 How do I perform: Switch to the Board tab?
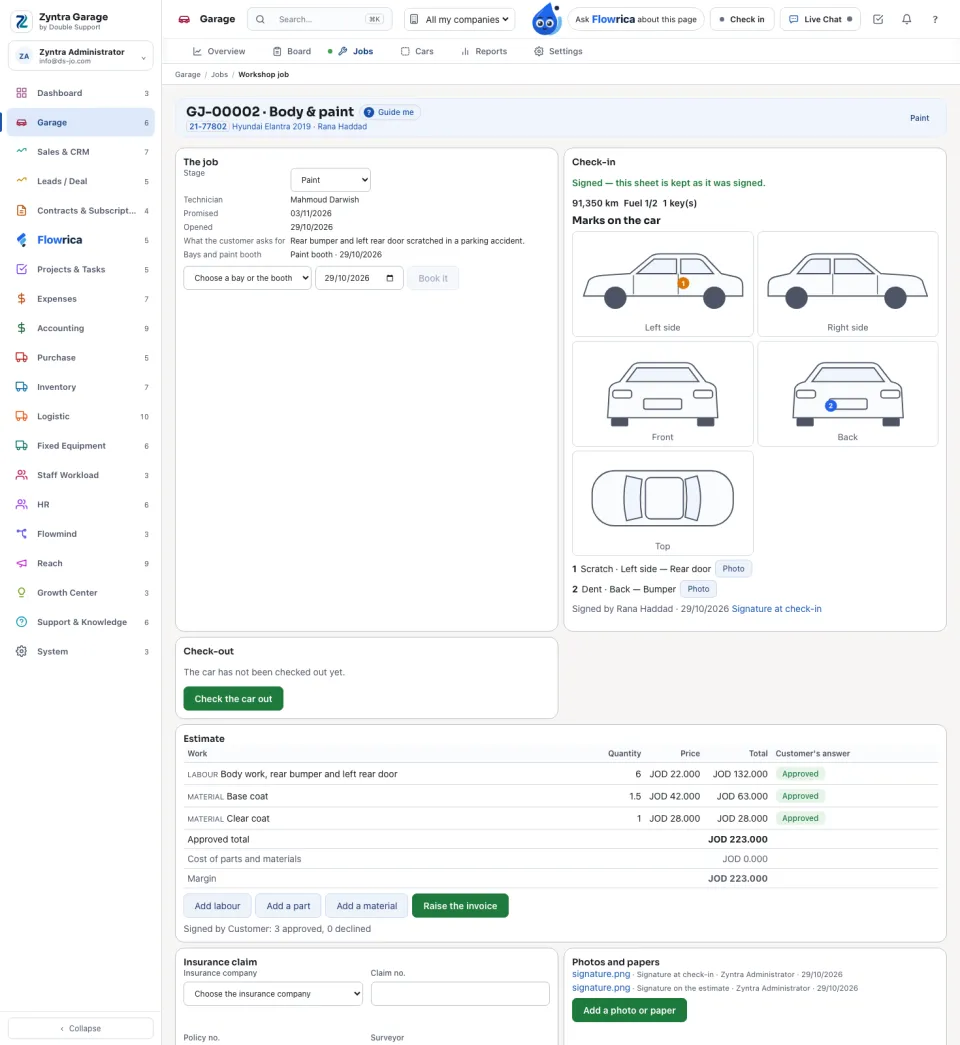pos(292,51)
